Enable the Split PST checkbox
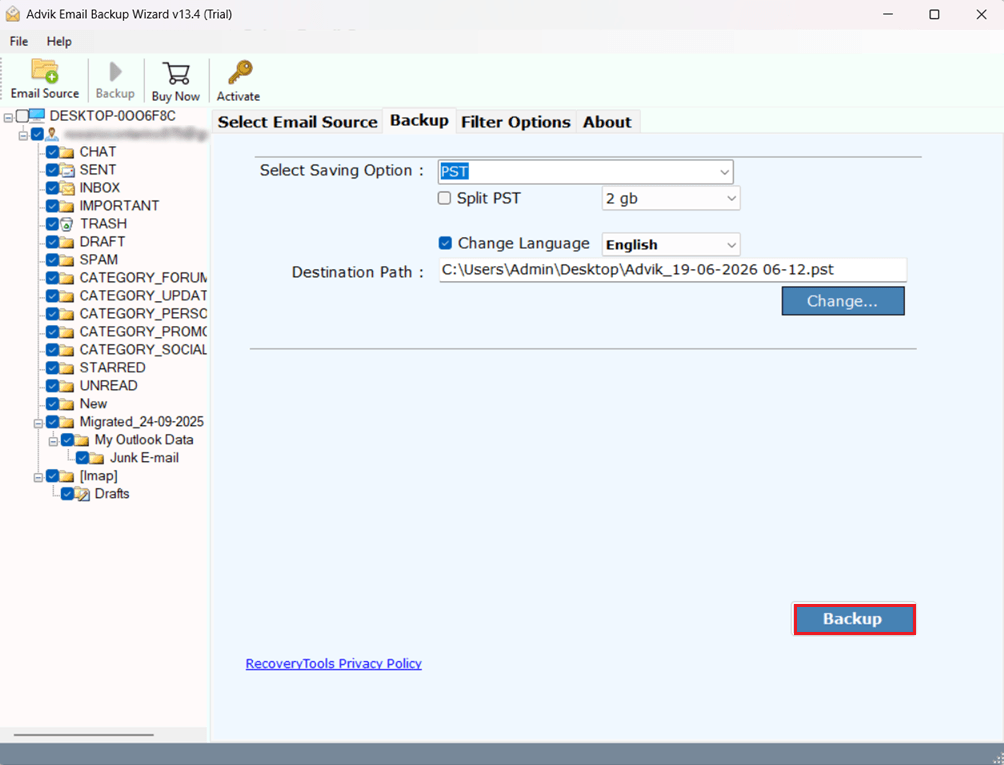This screenshot has height=765, width=1004. coord(444,198)
